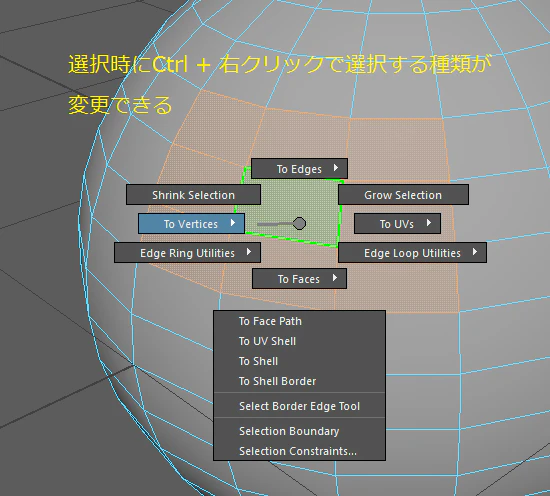Click the To Shell menu entry

click(299, 361)
